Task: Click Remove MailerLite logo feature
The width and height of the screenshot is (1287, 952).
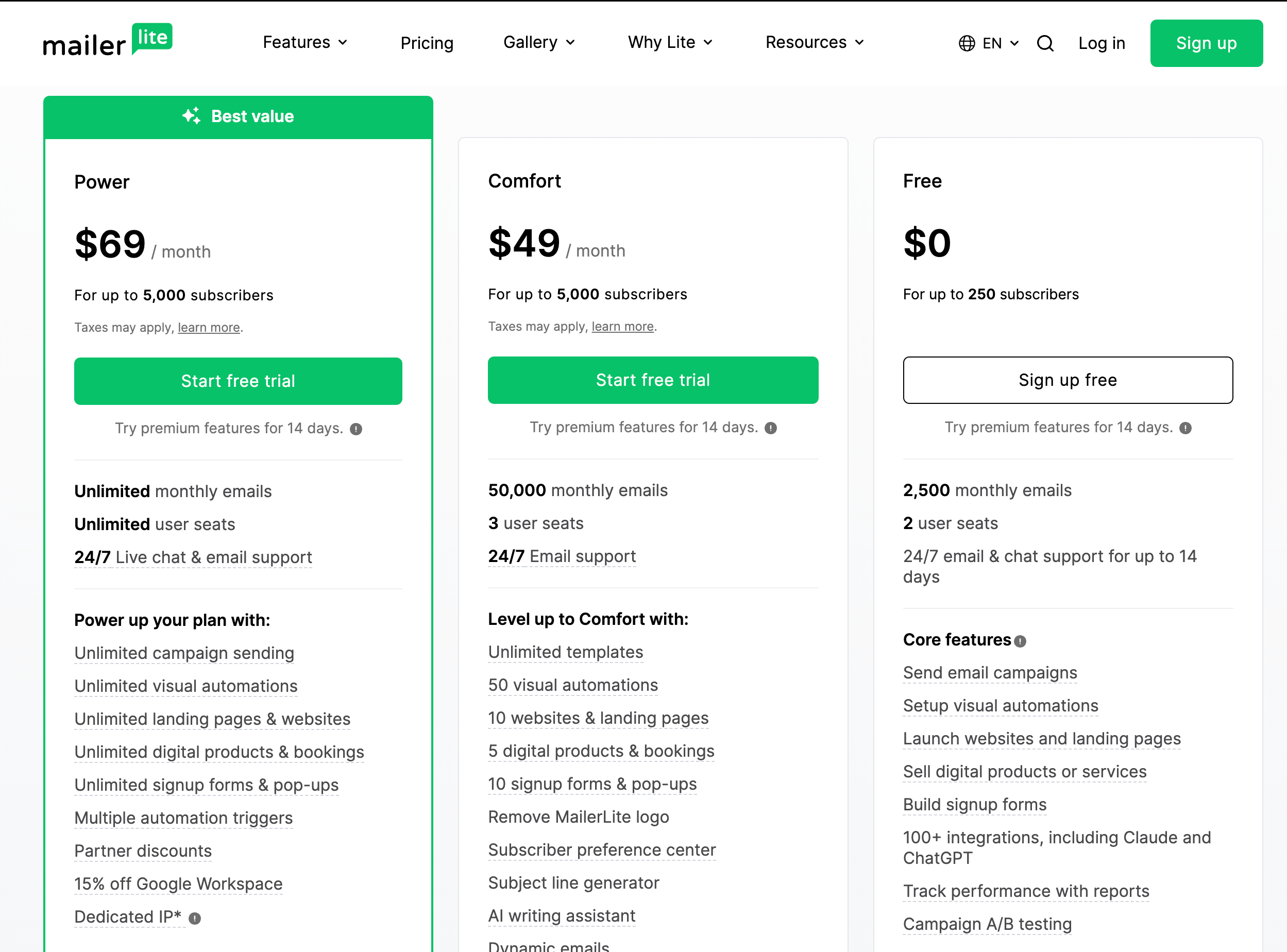Action: point(579,817)
